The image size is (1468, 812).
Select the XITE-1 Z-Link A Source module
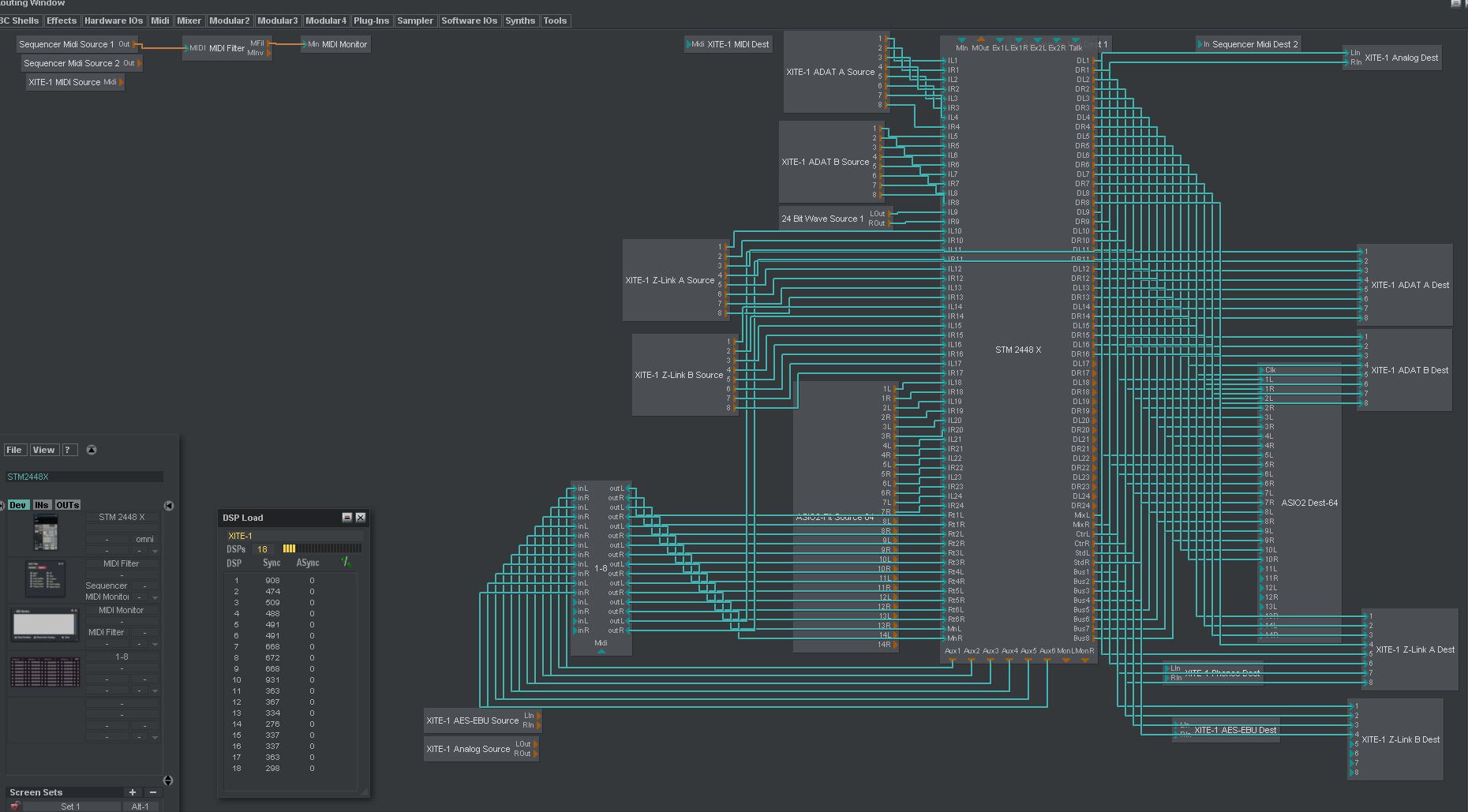tap(676, 280)
